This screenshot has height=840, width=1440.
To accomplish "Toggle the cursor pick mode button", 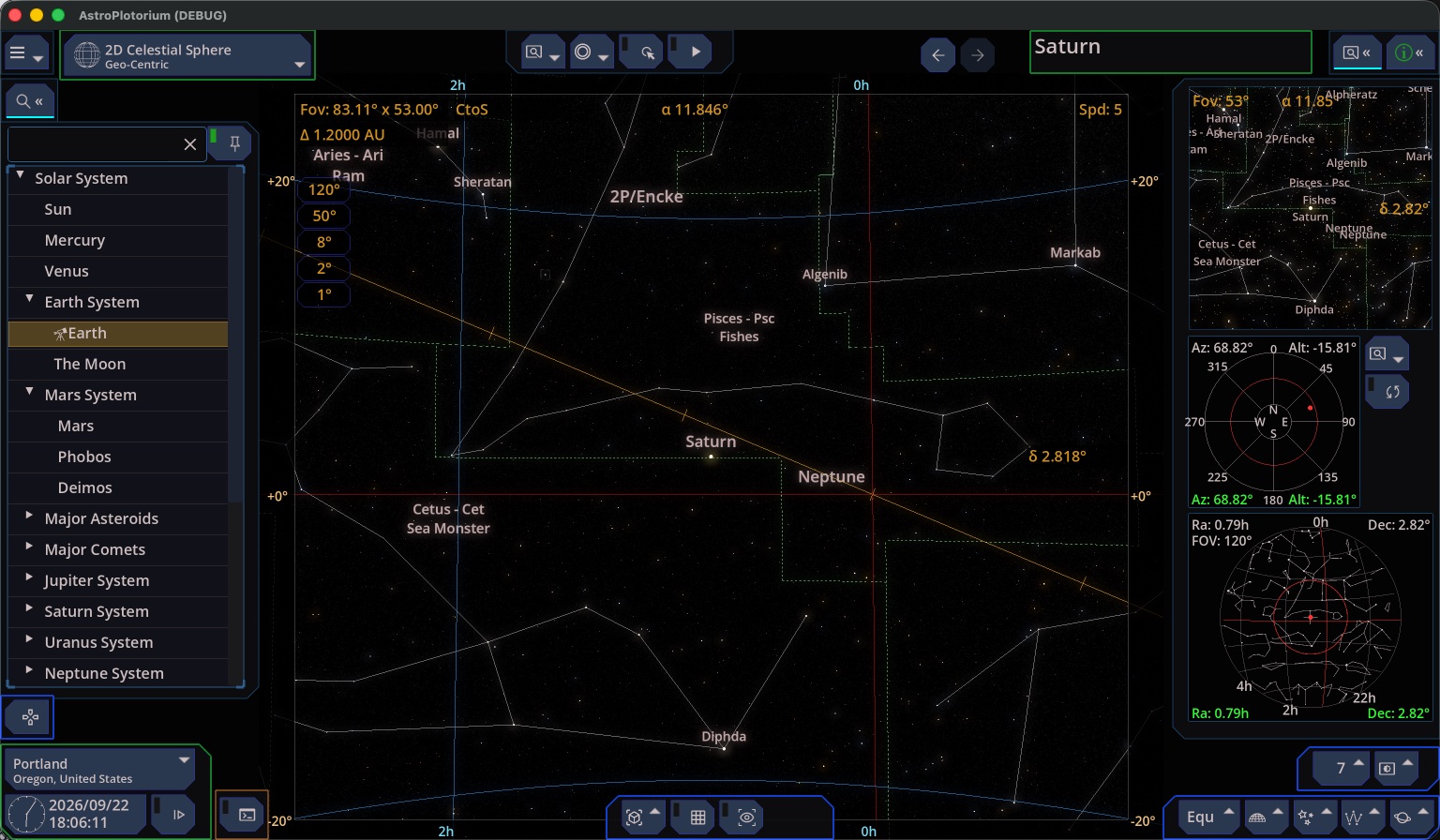I will point(642,52).
